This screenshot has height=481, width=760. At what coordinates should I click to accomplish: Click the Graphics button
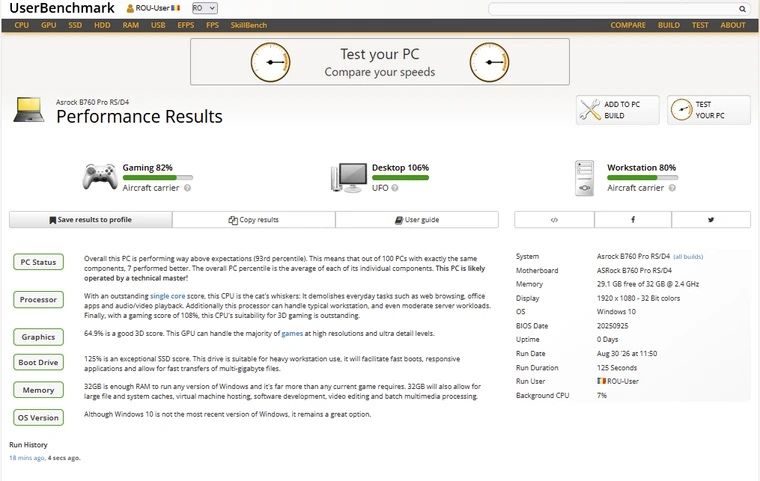pyautogui.click(x=38, y=337)
